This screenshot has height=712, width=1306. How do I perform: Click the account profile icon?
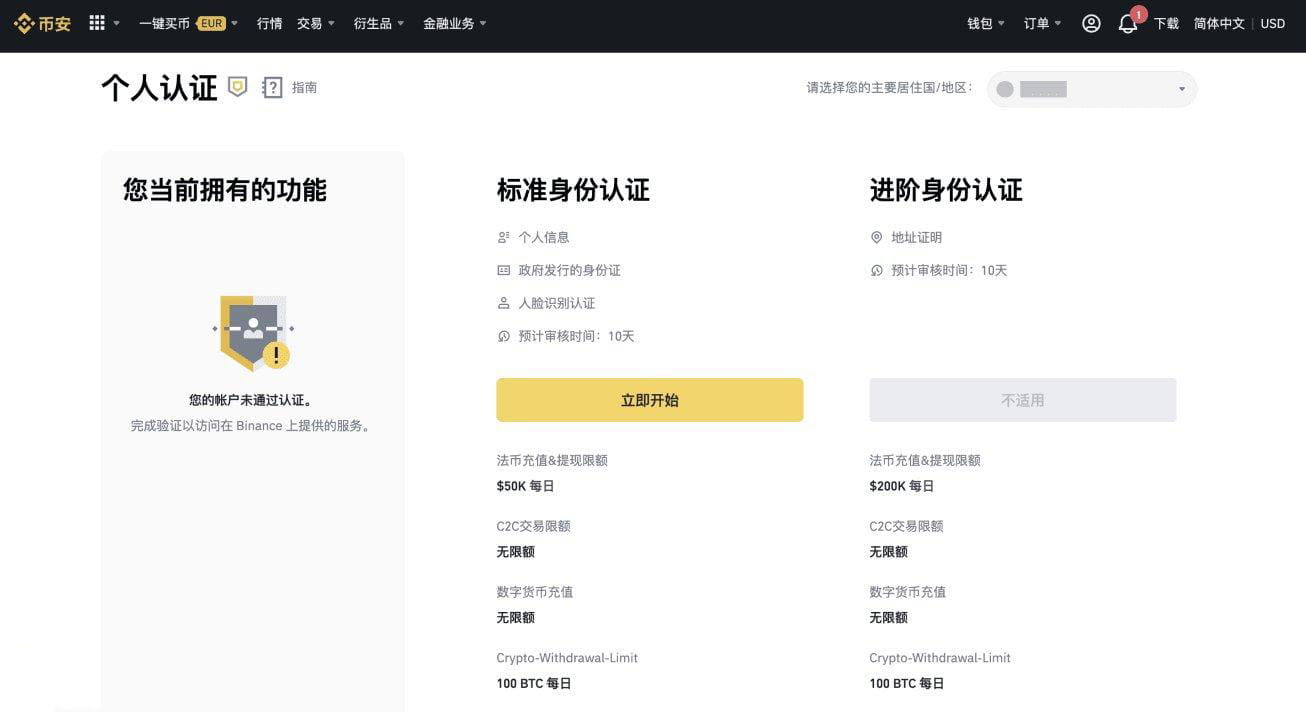click(x=1090, y=23)
